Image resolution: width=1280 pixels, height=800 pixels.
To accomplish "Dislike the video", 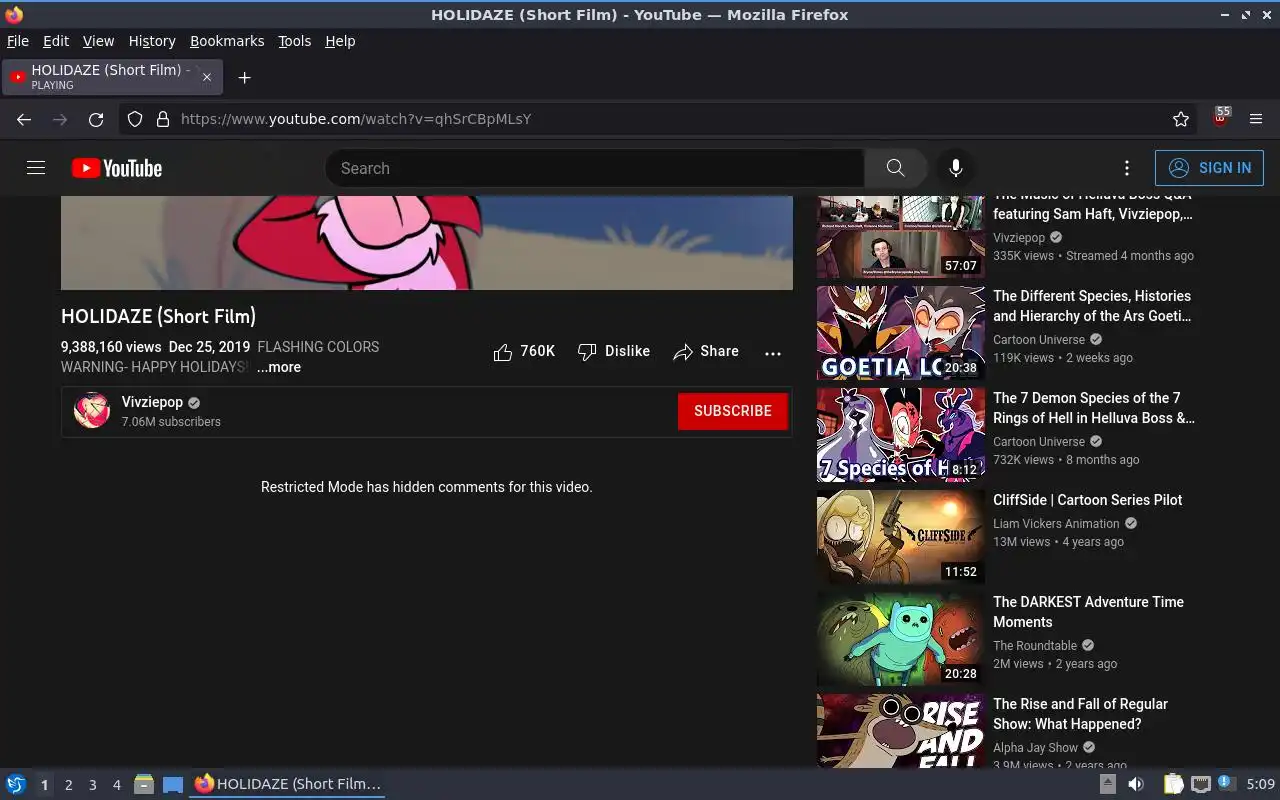I will (614, 351).
